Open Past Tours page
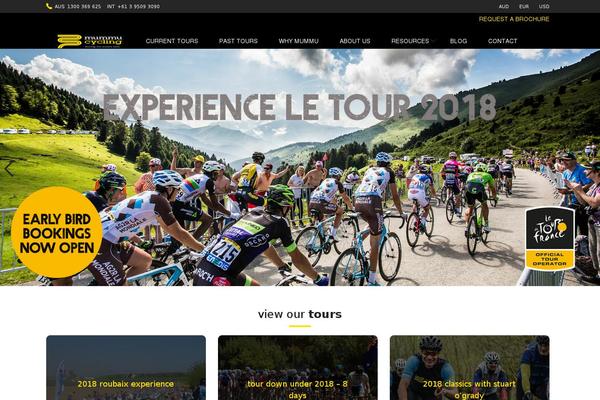Viewport: 600px width, 400px height. [x=238, y=41]
